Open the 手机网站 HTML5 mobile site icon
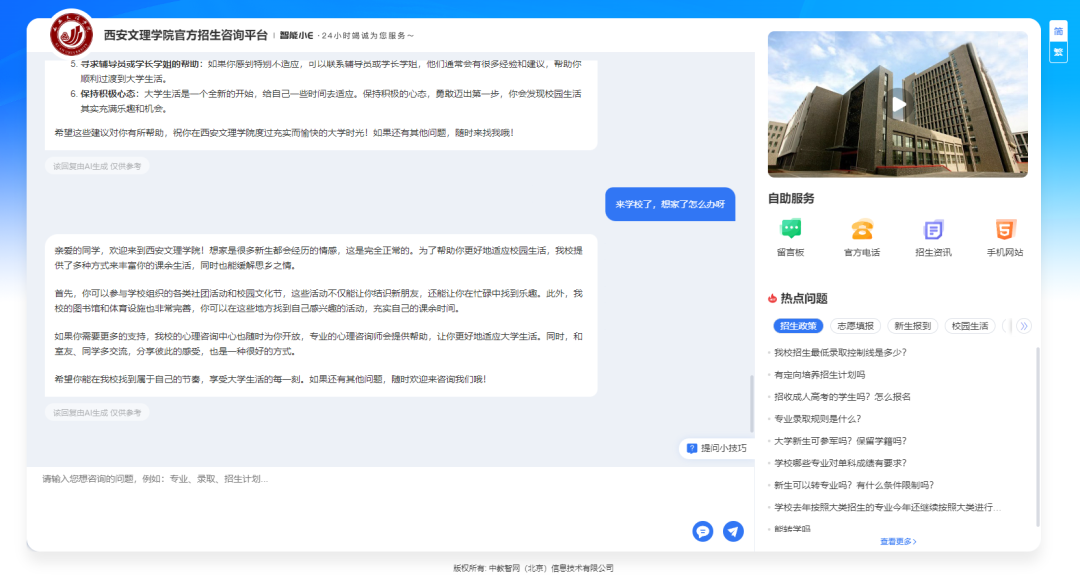The height and width of the screenshot is (586, 1080). click(1005, 230)
